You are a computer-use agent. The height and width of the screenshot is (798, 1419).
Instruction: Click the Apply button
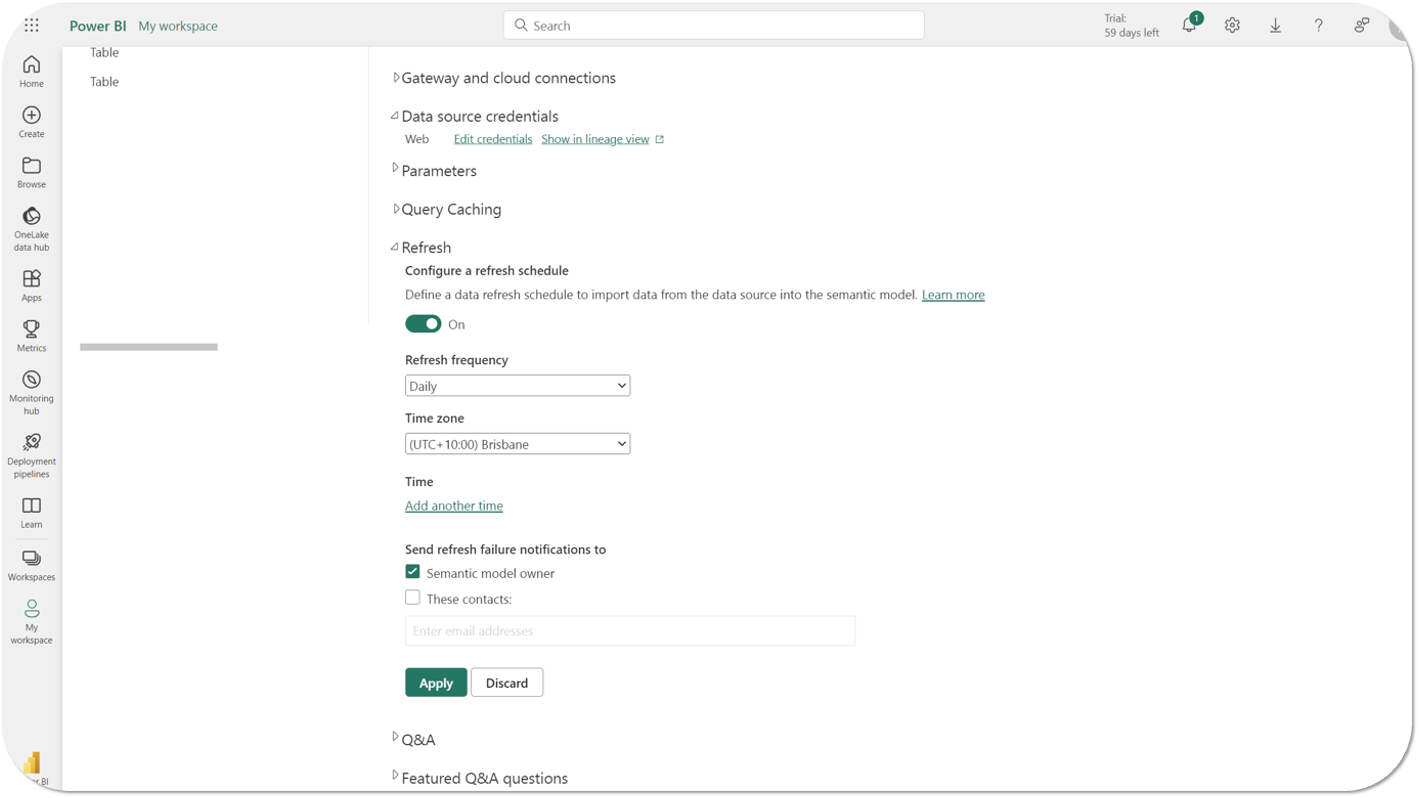click(436, 683)
